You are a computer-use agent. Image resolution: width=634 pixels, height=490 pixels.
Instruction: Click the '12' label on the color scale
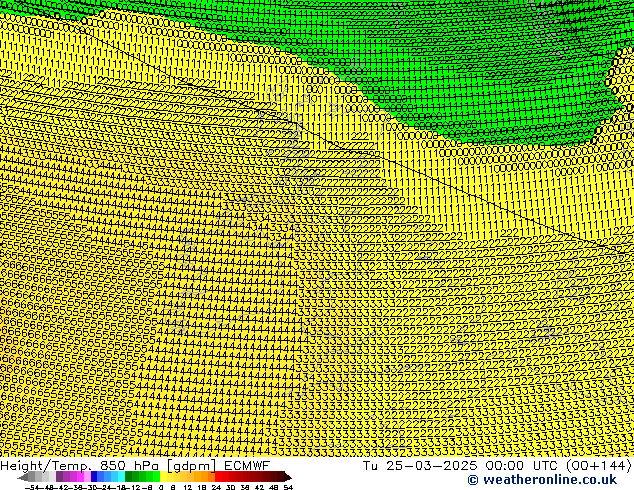click(x=188, y=487)
